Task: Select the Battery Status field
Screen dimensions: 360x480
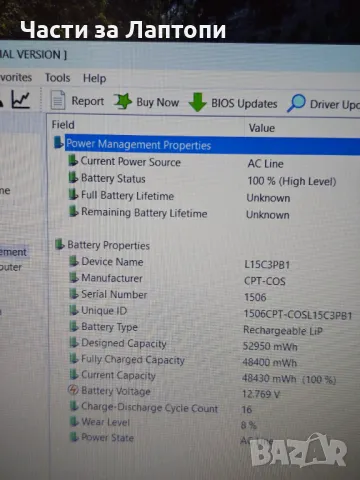Action: pos(113,178)
